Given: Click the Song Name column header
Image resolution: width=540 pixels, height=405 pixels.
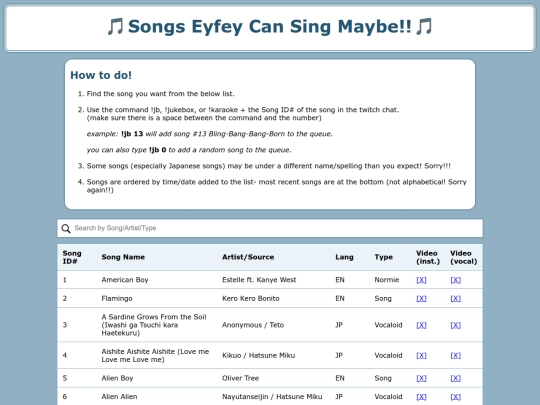Looking at the screenshot, I should [x=123, y=257].
